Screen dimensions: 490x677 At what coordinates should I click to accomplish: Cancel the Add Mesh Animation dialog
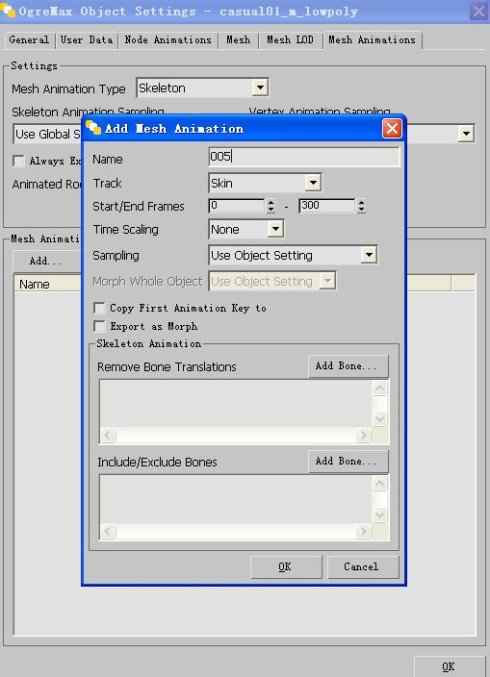pos(363,567)
